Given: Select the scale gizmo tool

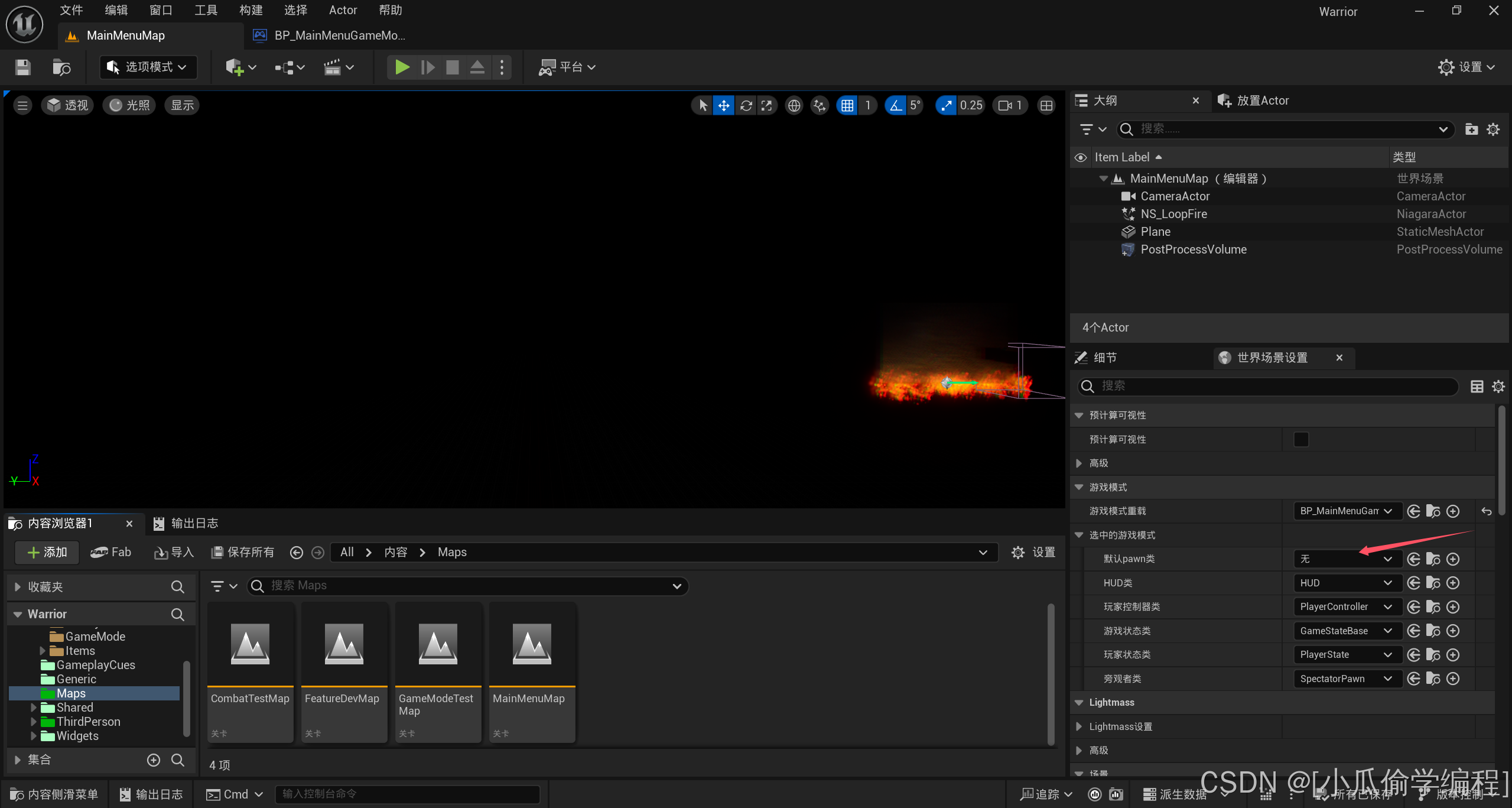Looking at the screenshot, I should pos(767,105).
